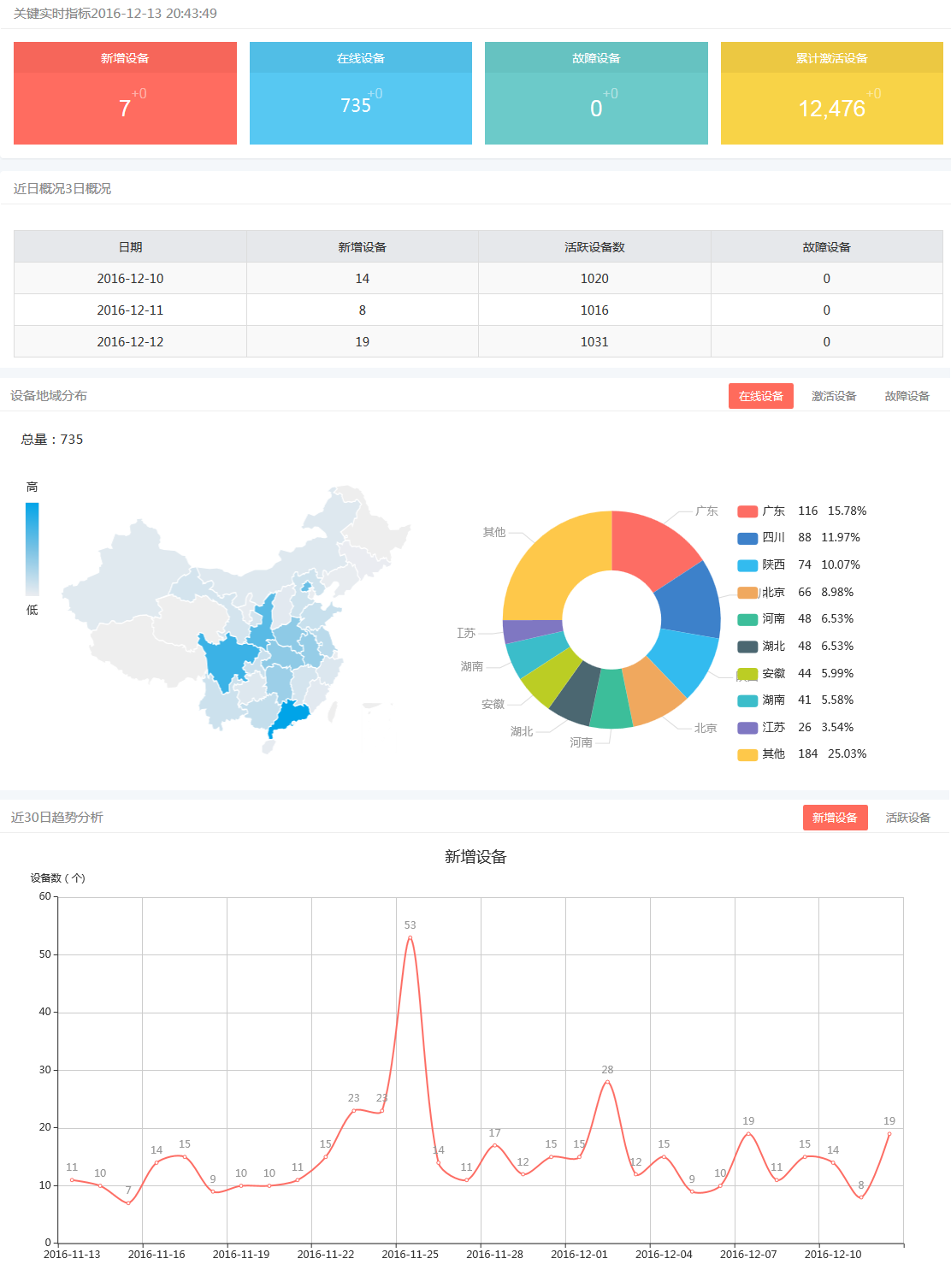The image size is (951, 1288).
Task: Open the 故障设备 teal metric card
Action: point(596,93)
